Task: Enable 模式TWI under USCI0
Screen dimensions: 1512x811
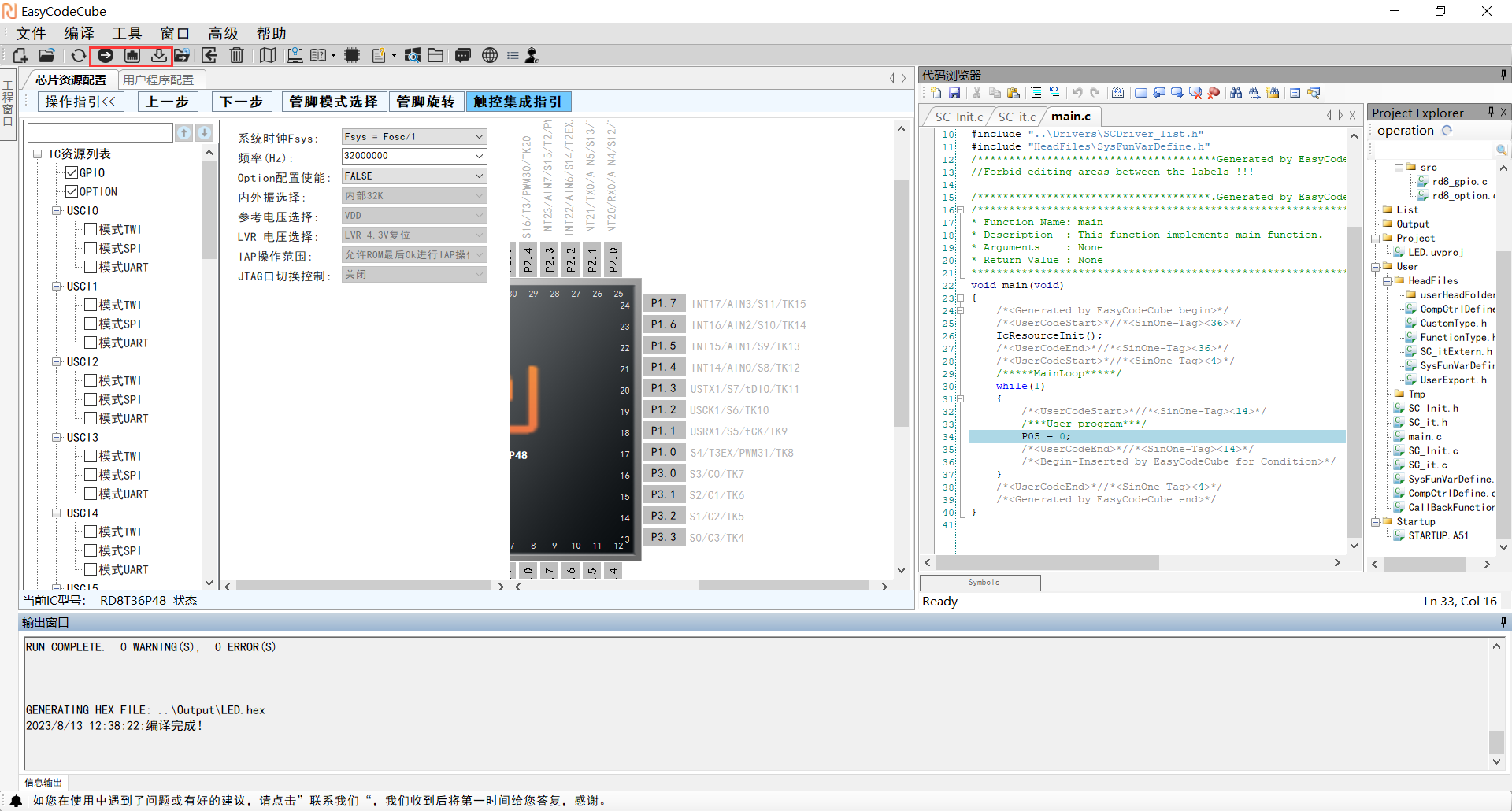Action: click(91, 229)
